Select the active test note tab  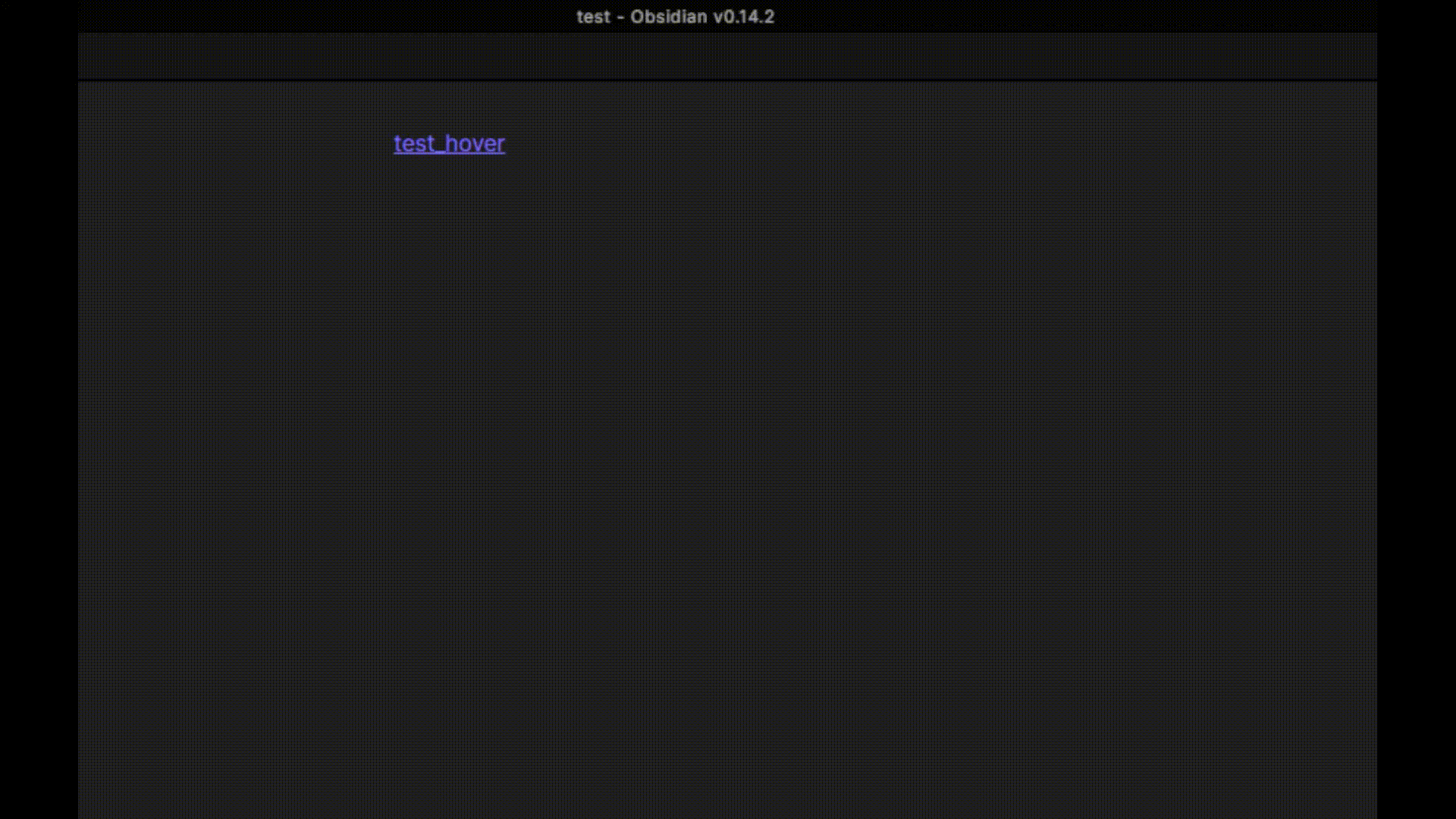(x=227, y=55)
